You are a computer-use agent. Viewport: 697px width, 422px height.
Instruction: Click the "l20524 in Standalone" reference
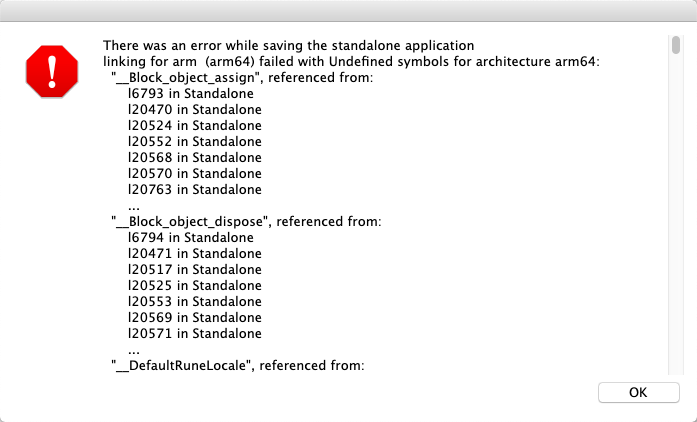click(194, 126)
